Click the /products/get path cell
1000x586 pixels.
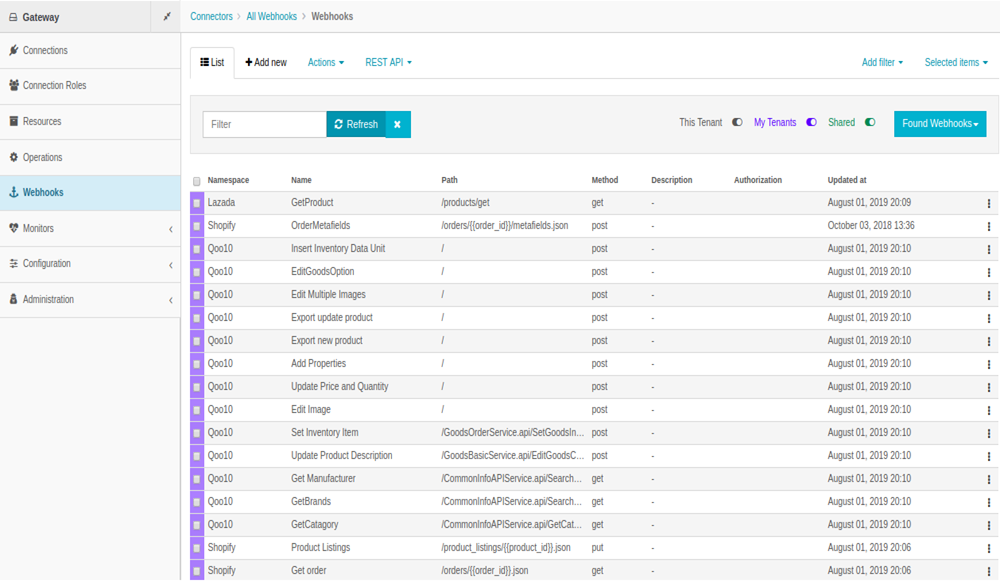click(466, 203)
